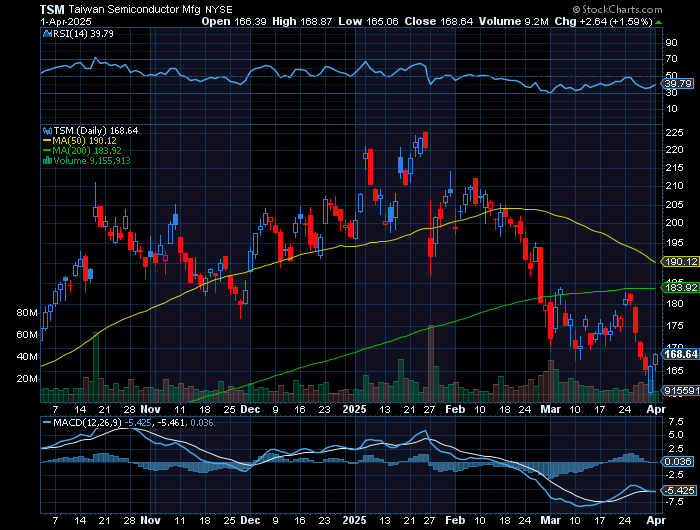This screenshot has width=700, height=530.
Task: Click the 190.12 price tag on right axis
Action: pyautogui.click(x=680, y=262)
